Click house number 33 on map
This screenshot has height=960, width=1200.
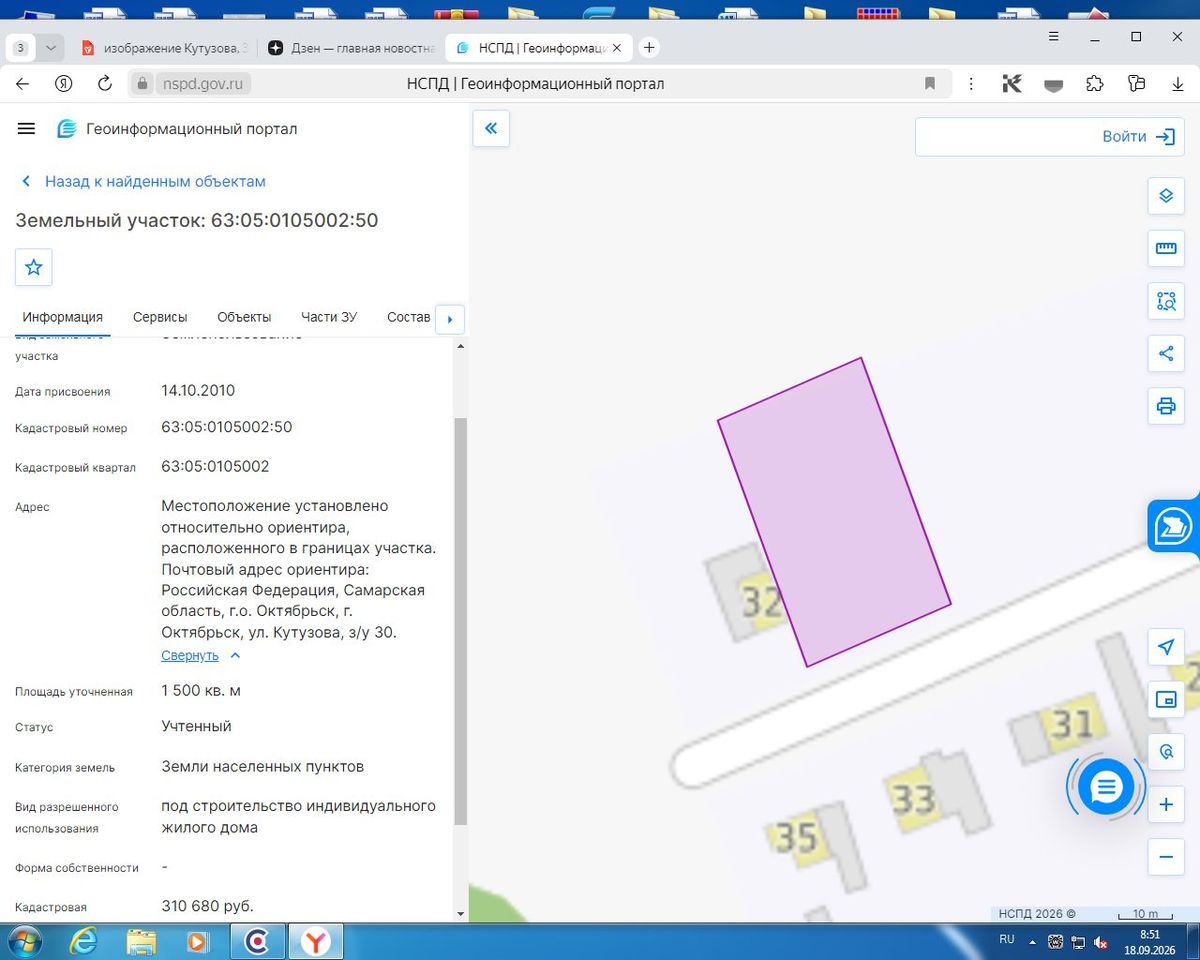[913, 799]
